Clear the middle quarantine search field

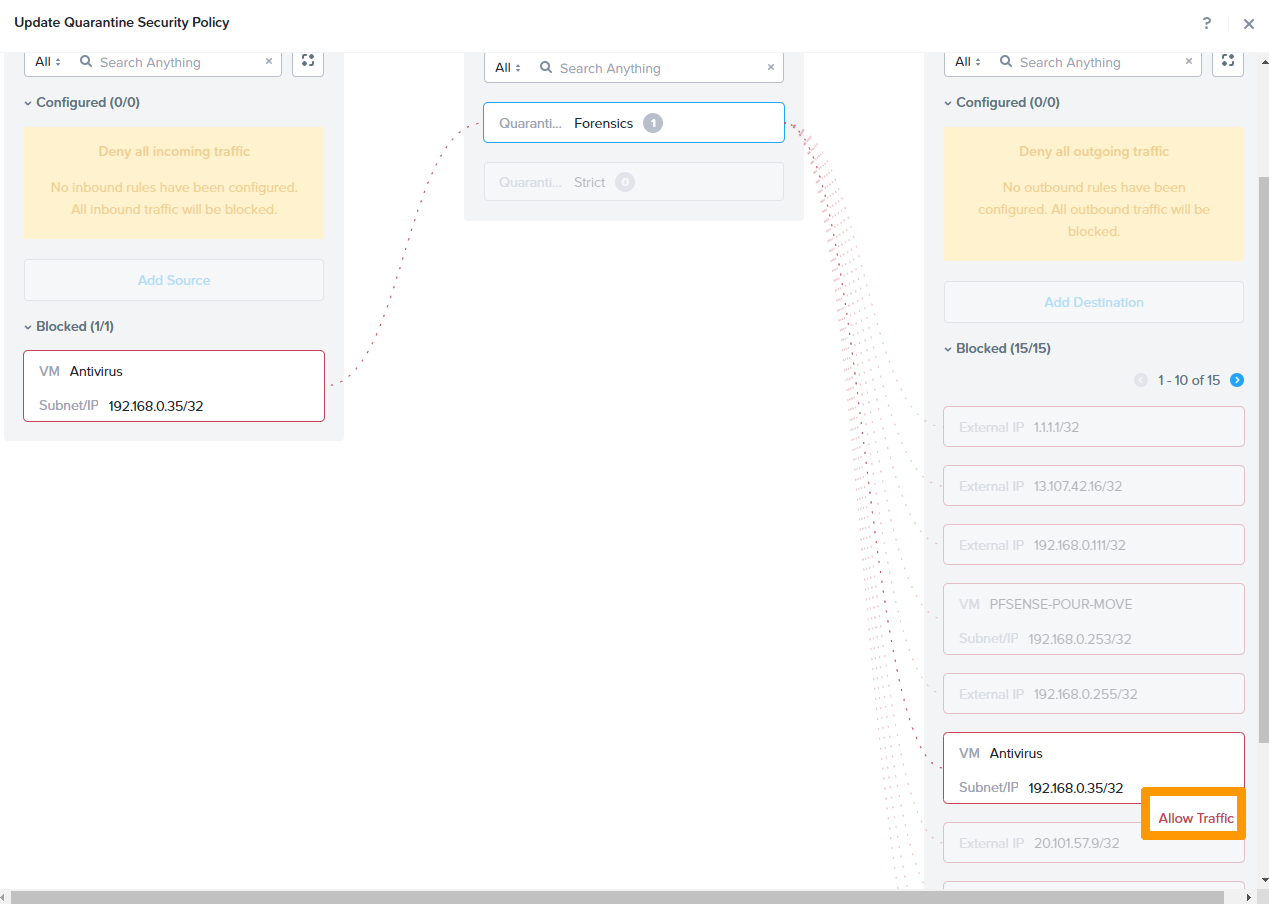tap(770, 67)
